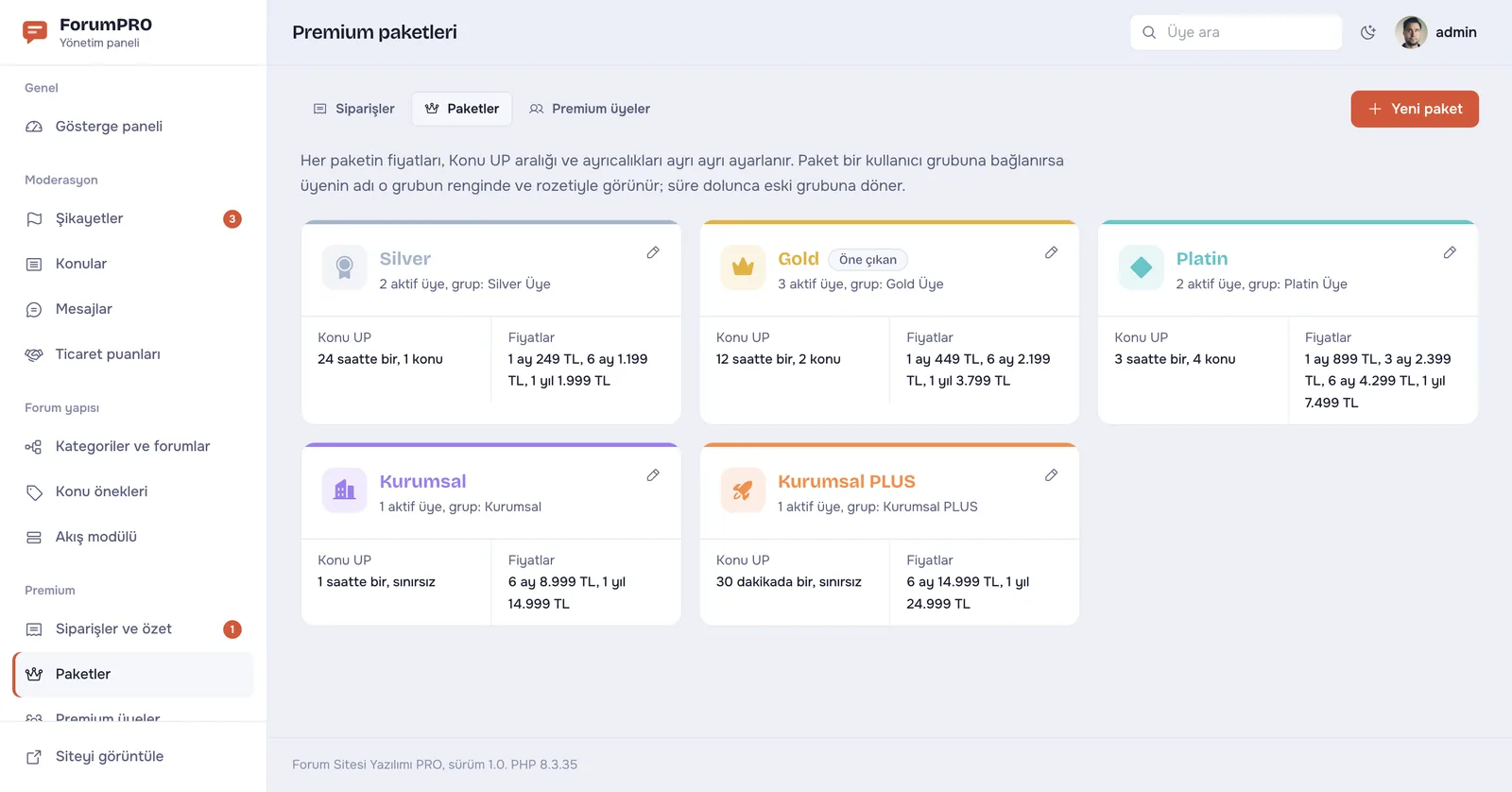Navigate to Ticaret puanları
Image resolution: width=1512 pixels, height=792 pixels.
[133, 355]
